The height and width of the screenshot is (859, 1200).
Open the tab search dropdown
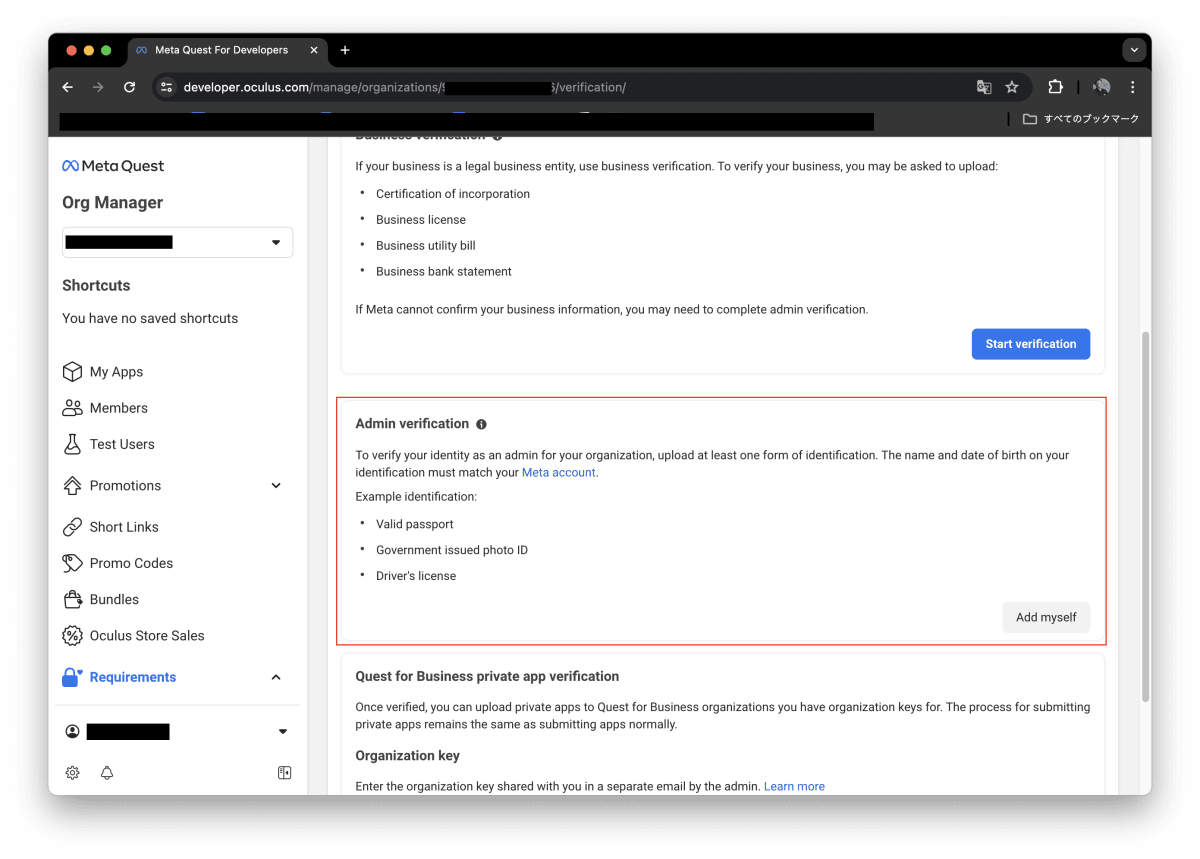(1133, 50)
